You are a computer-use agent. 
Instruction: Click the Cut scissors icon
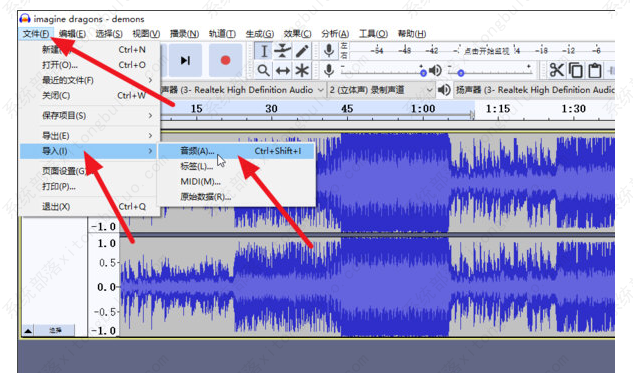(557, 70)
